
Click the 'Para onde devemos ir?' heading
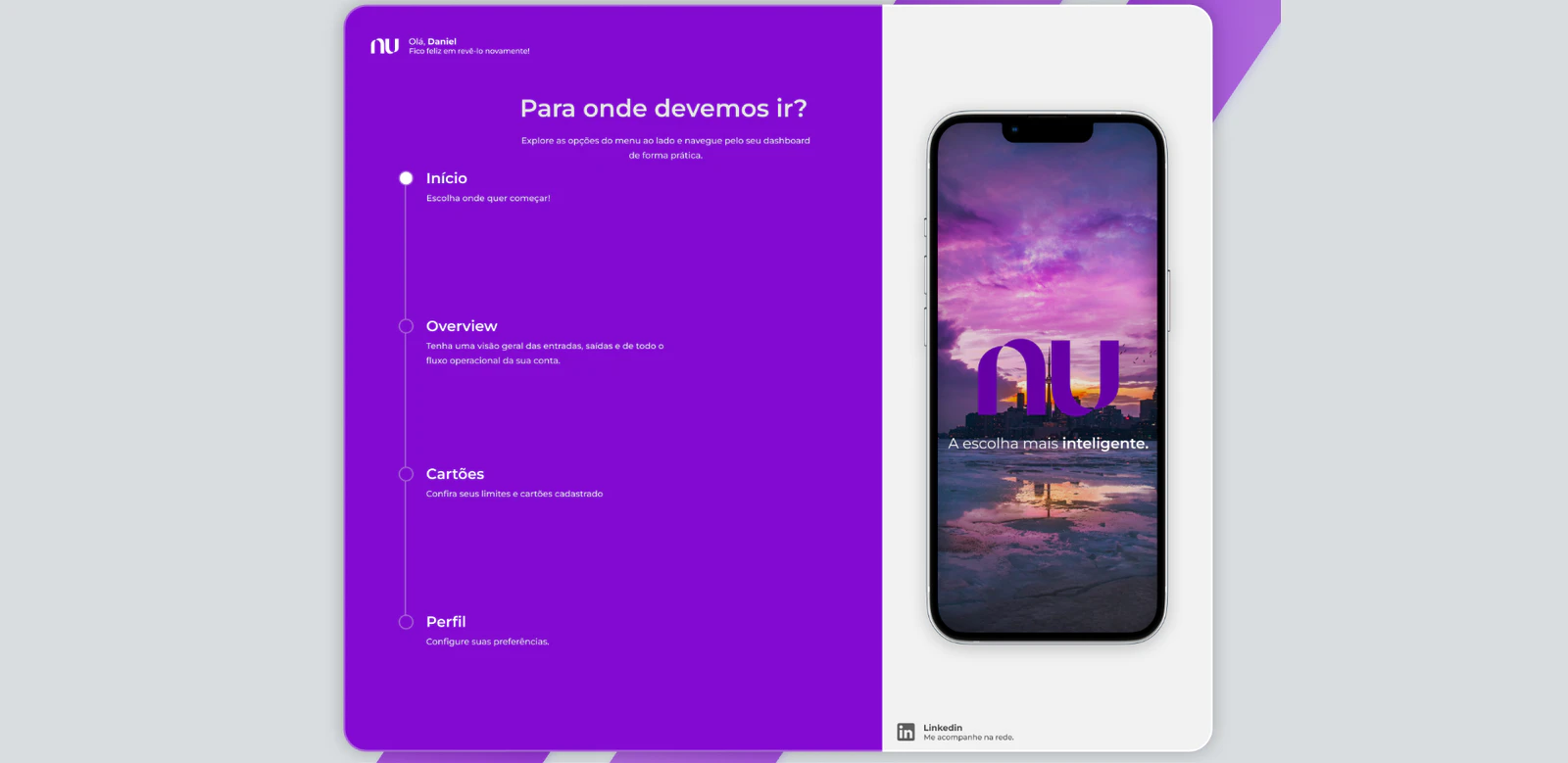coord(663,108)
